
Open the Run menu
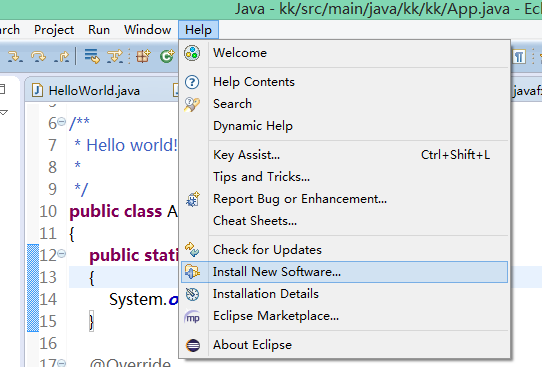[x=99, y=30]
